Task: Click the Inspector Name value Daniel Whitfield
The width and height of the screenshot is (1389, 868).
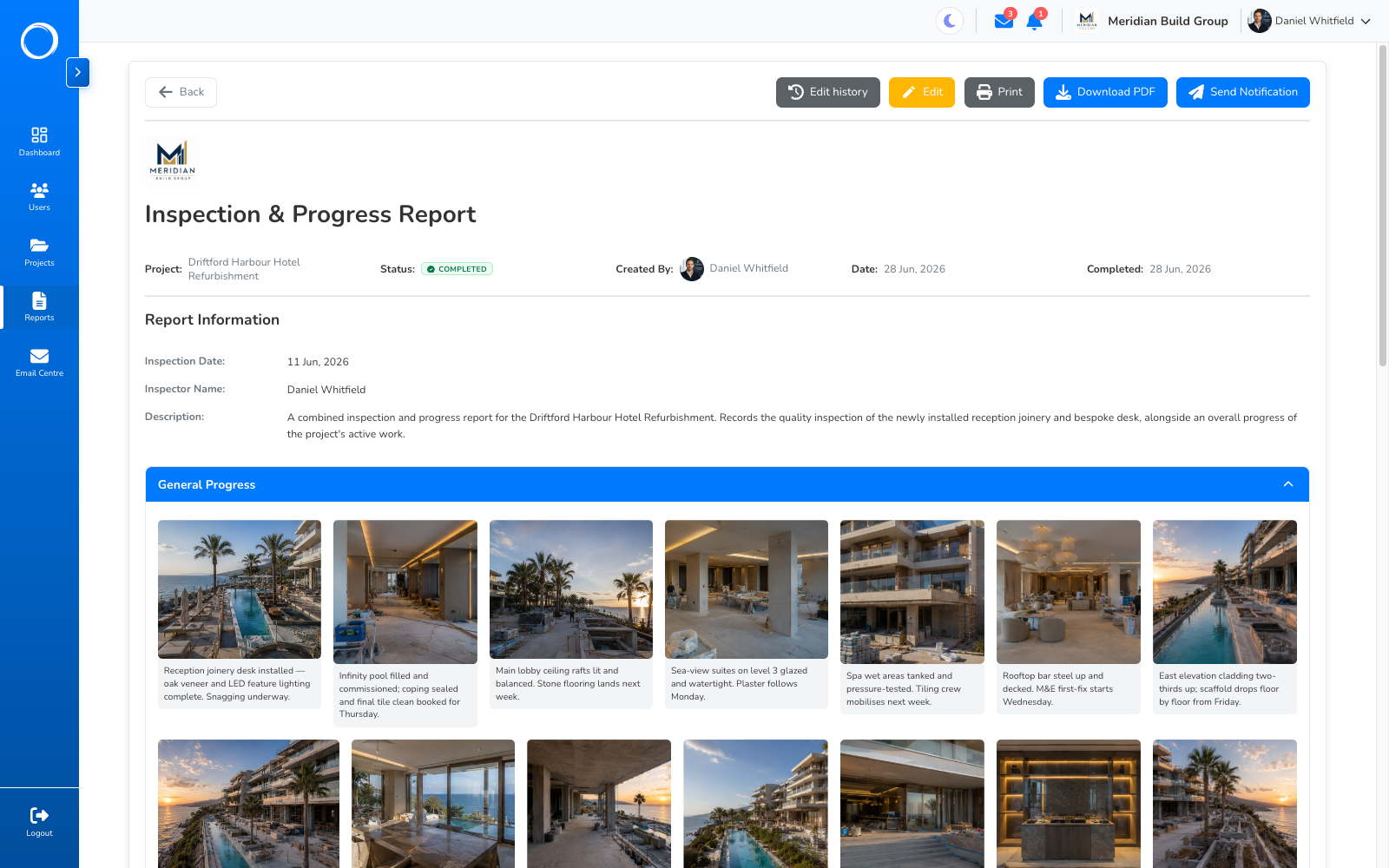Action: (326, 390)
